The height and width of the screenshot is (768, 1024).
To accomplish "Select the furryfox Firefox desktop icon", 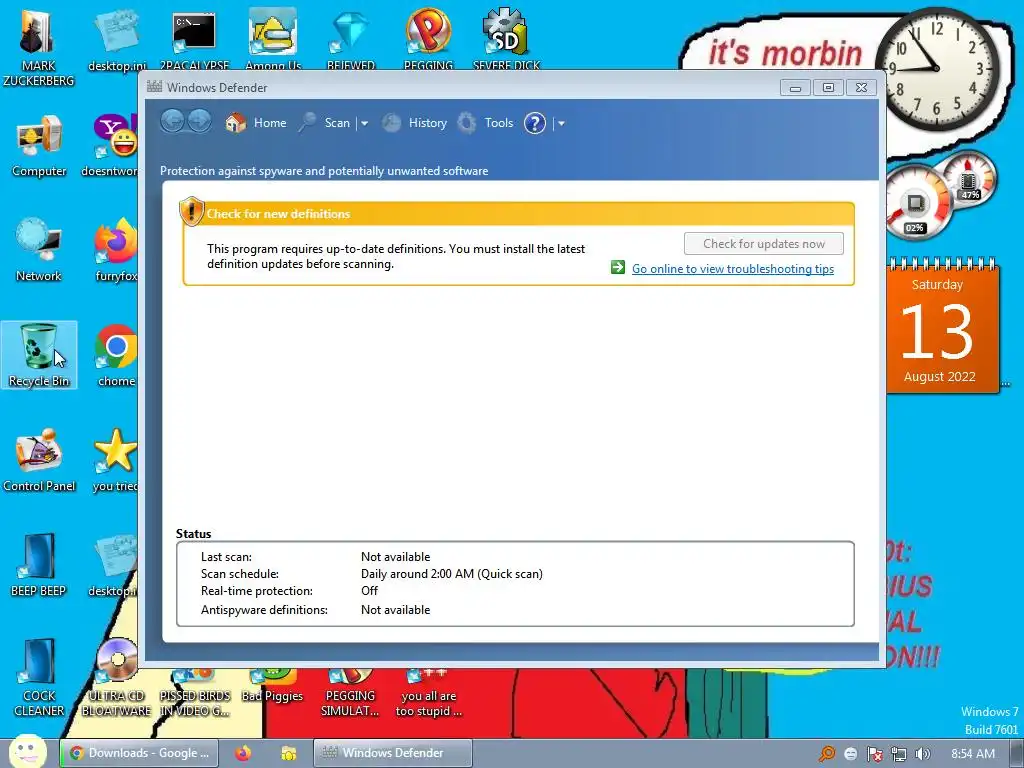I will tap(116, 251).
